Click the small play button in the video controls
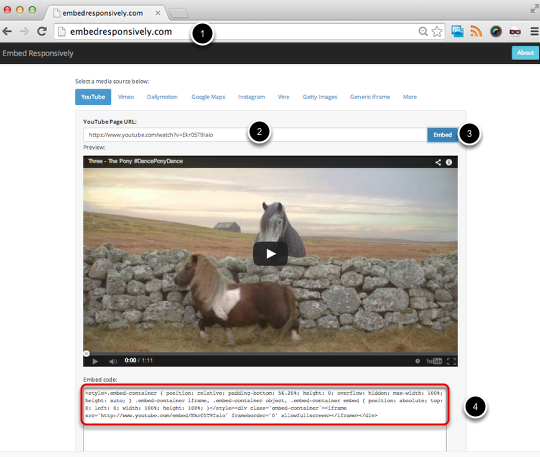The height and width of the screenshot is (457, 540). [95, 361]
